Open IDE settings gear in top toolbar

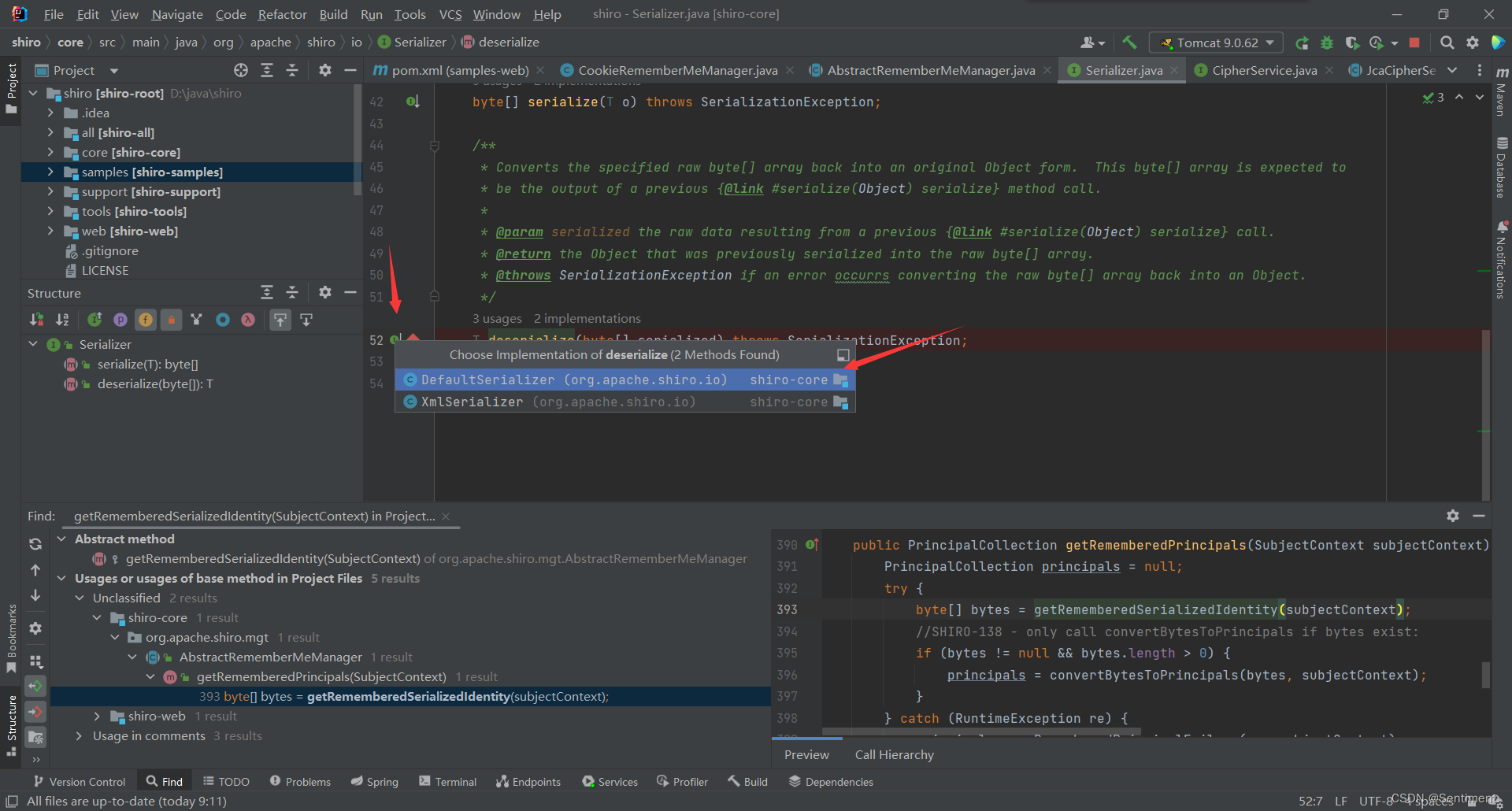(1473, 43)
